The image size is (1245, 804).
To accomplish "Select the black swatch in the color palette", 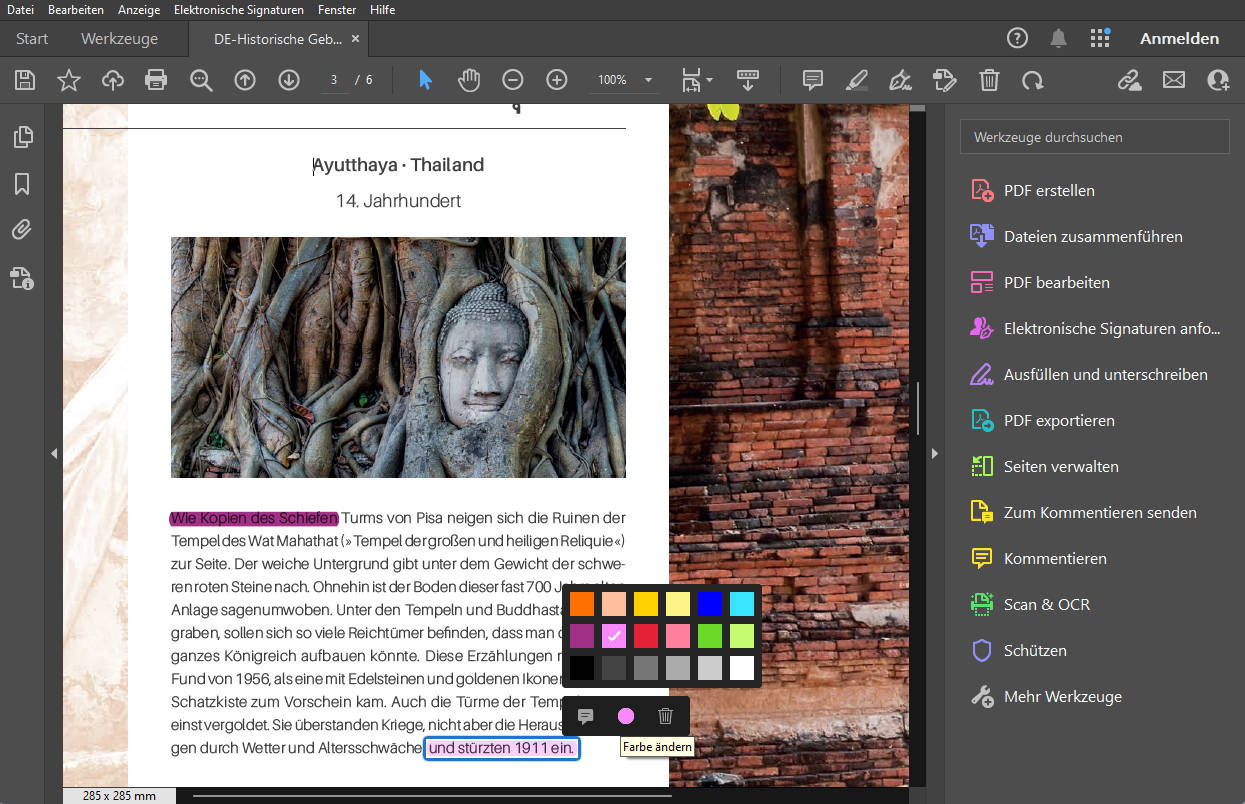I will 582,667.
